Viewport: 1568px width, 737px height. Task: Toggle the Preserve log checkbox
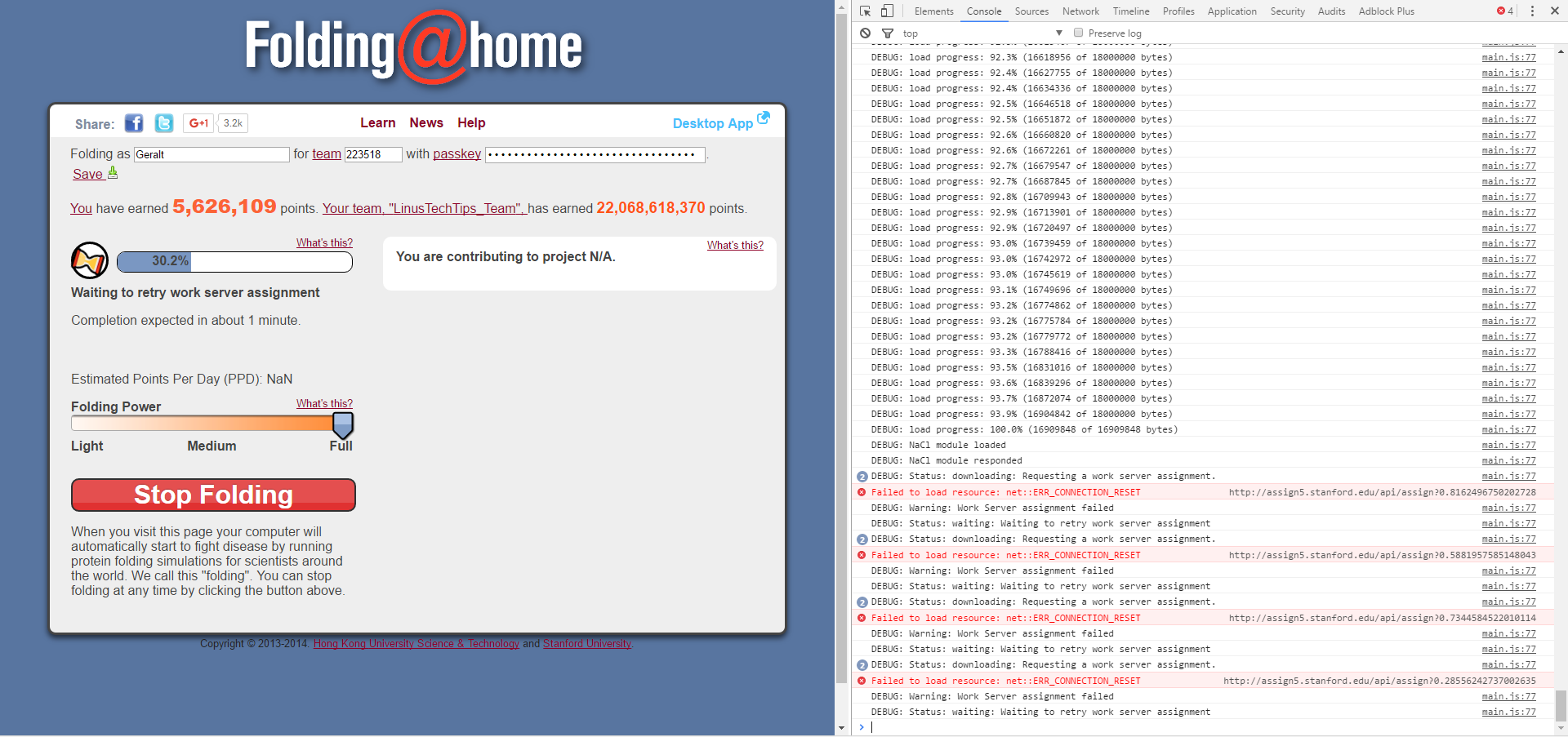coord(1079,33)
